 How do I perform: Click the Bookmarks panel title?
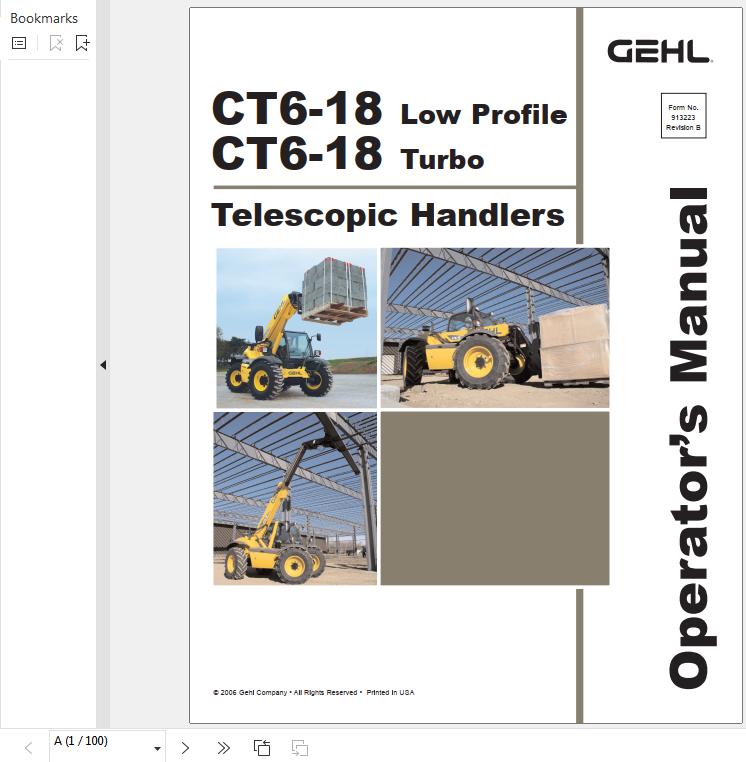(44, 18)
